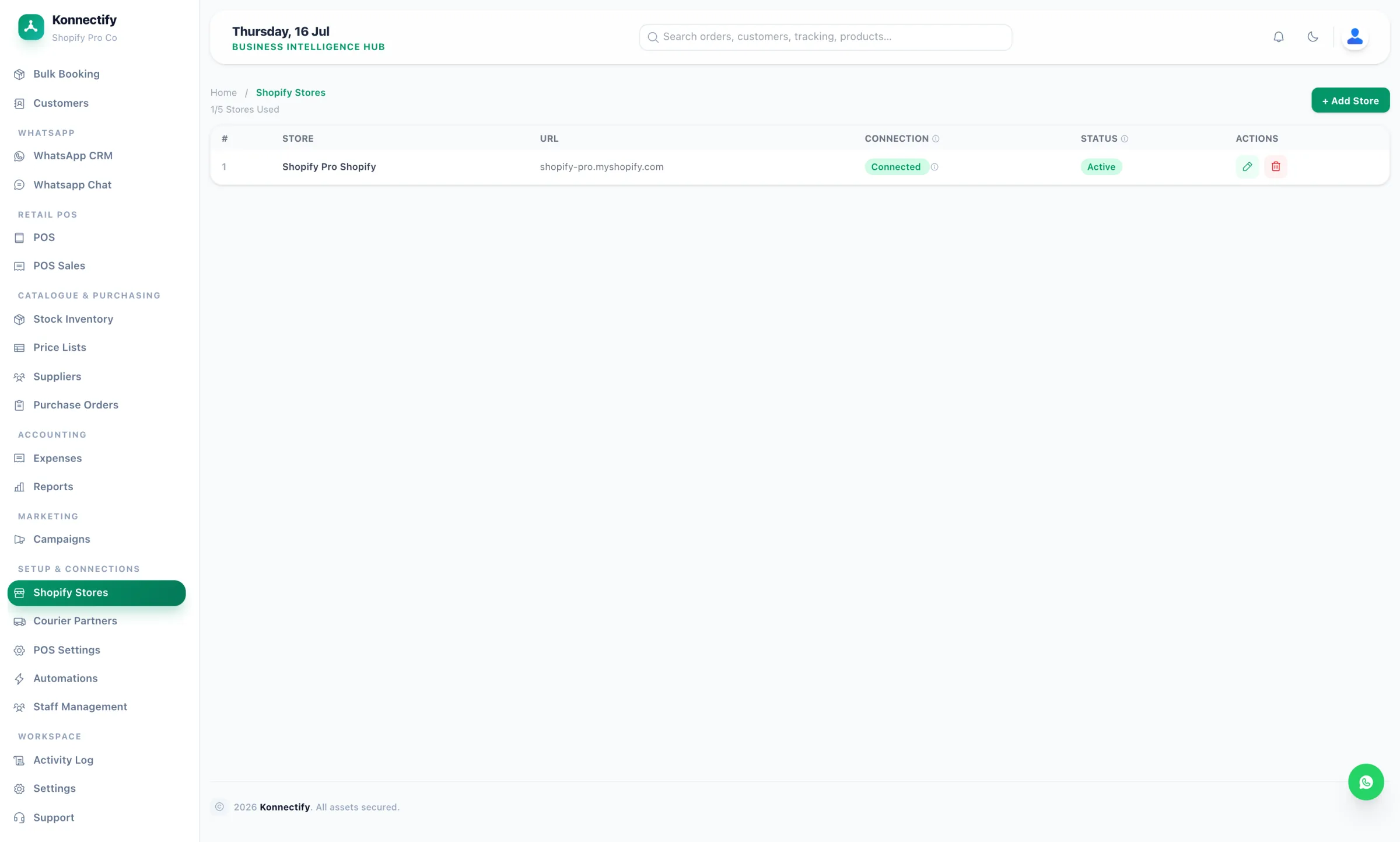Go to Home breadcrumb
Screen dimensions: 1400x842
click(223, 93)
